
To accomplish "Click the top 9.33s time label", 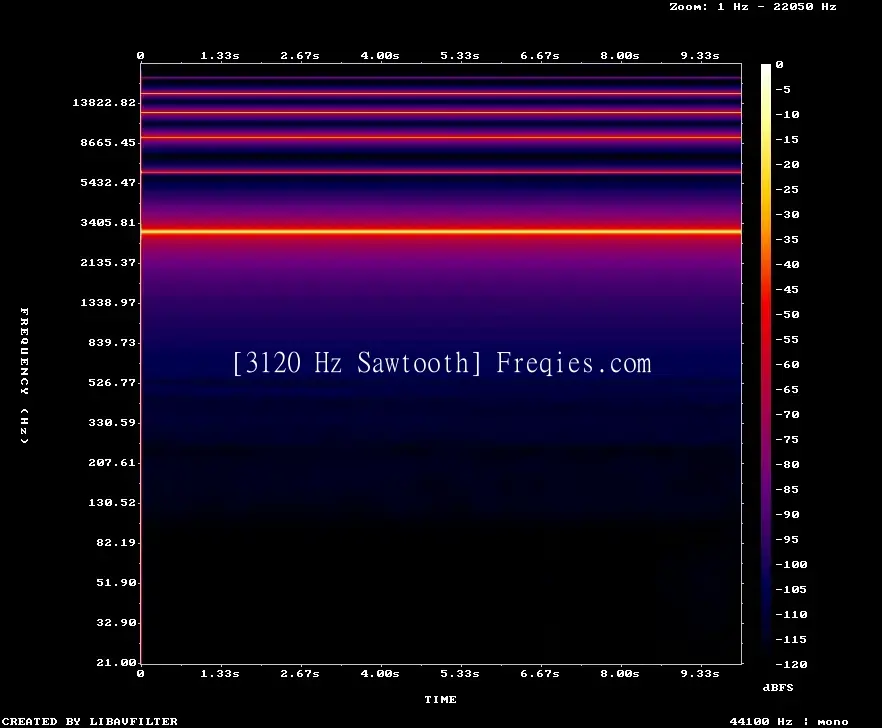I will (x=700, y=55).
